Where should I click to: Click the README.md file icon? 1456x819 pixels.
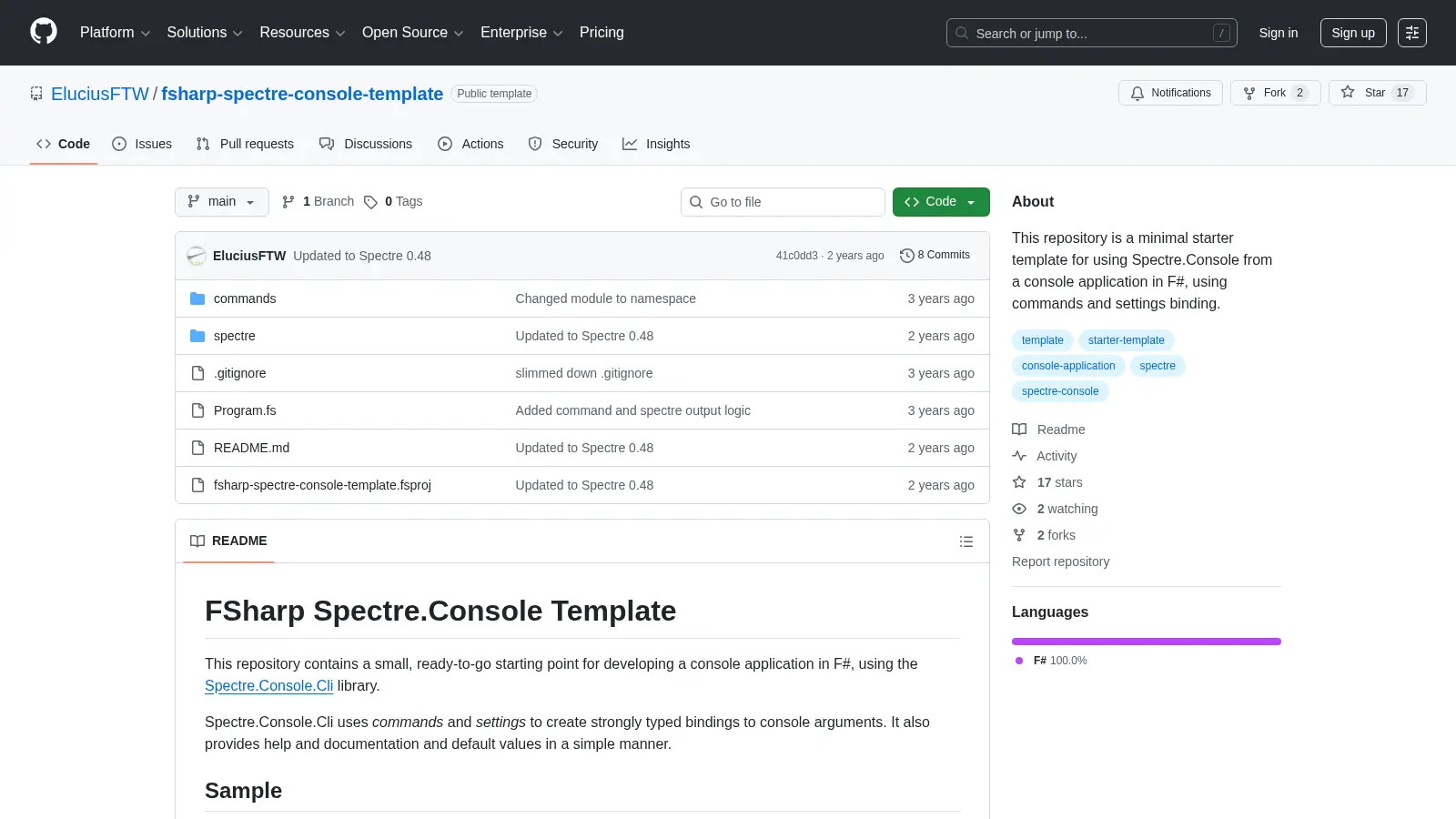[197, 448]
